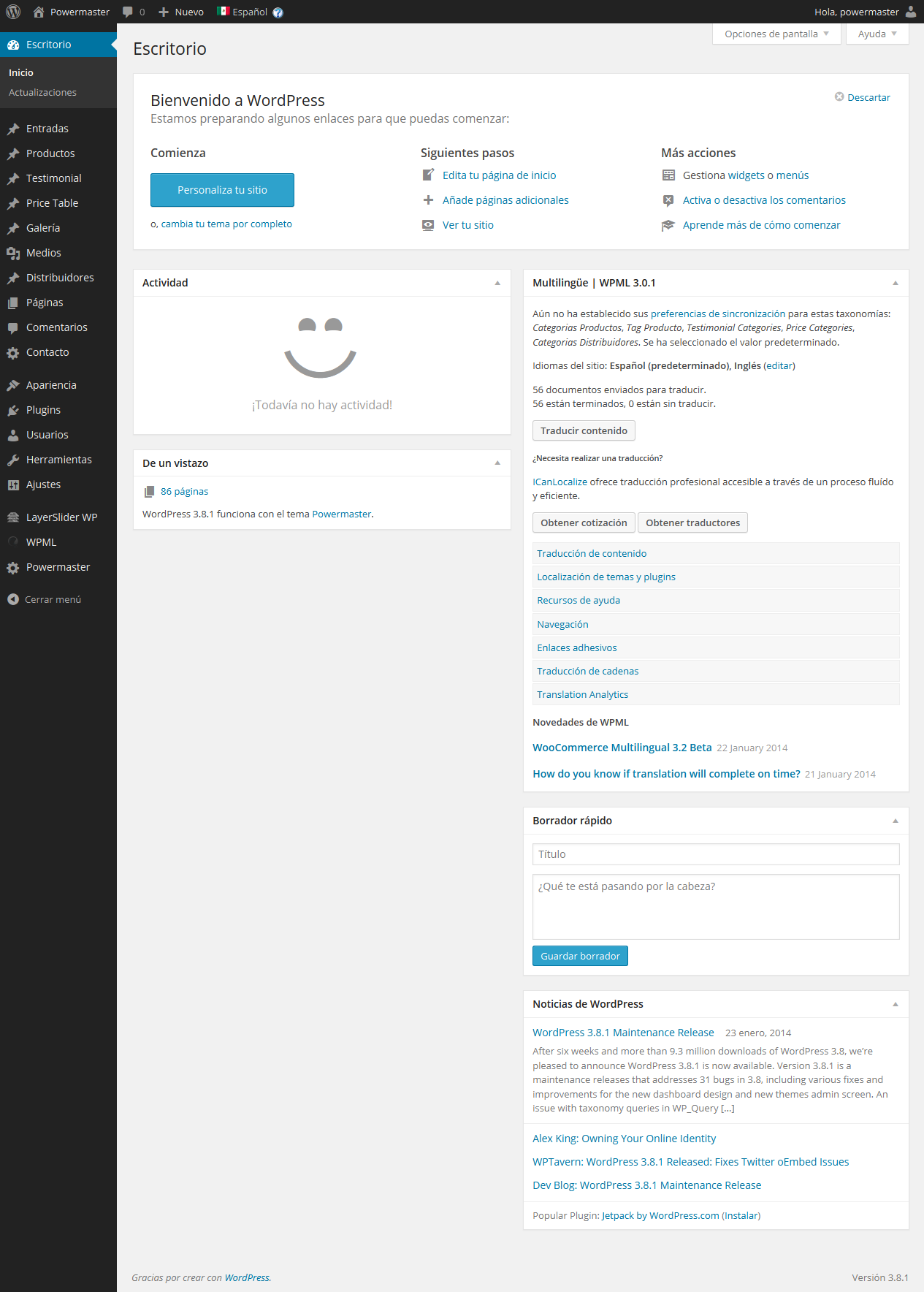Screen dimensions: 924x1292
Task: Focus the Título input field
Action: (x=715, y=854)
